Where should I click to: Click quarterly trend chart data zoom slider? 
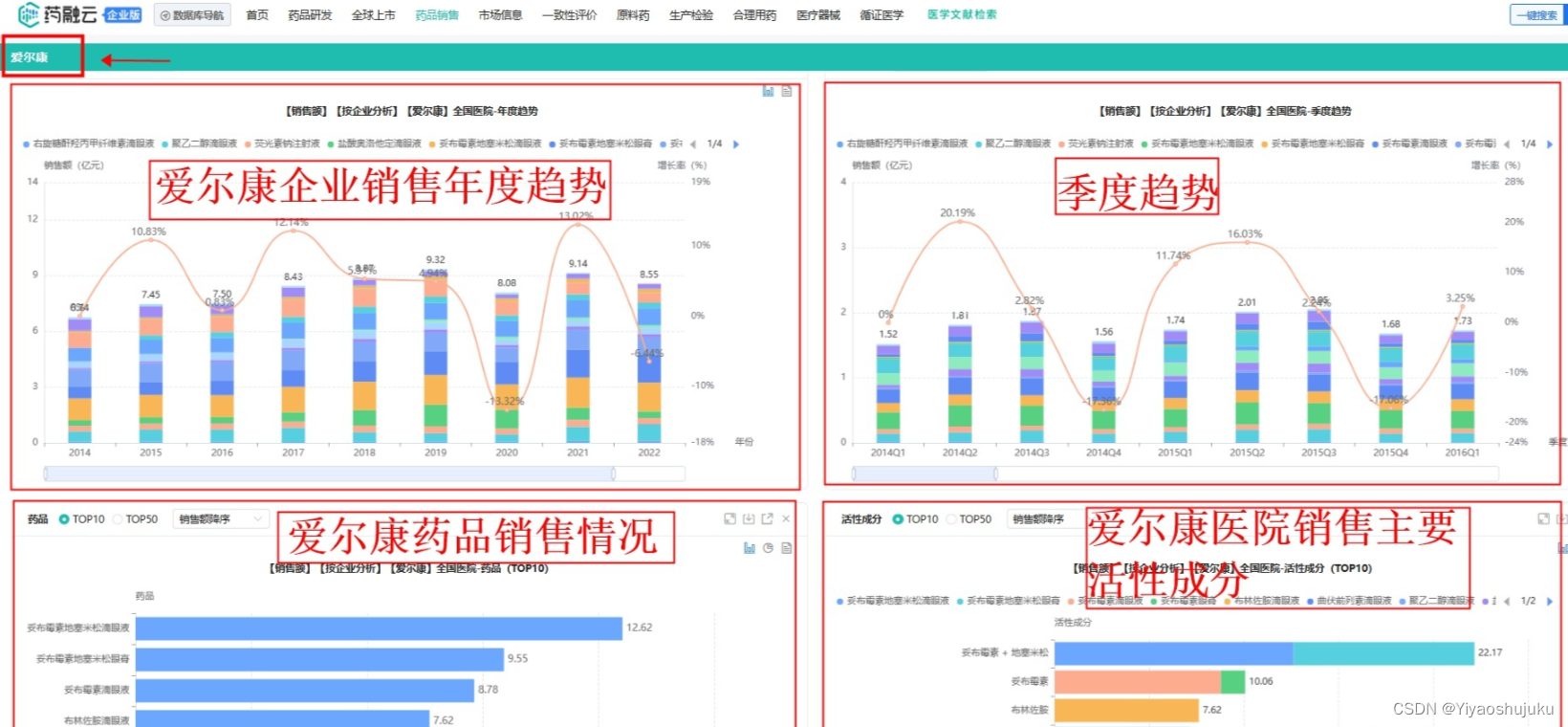click(x=1175, y=474)
